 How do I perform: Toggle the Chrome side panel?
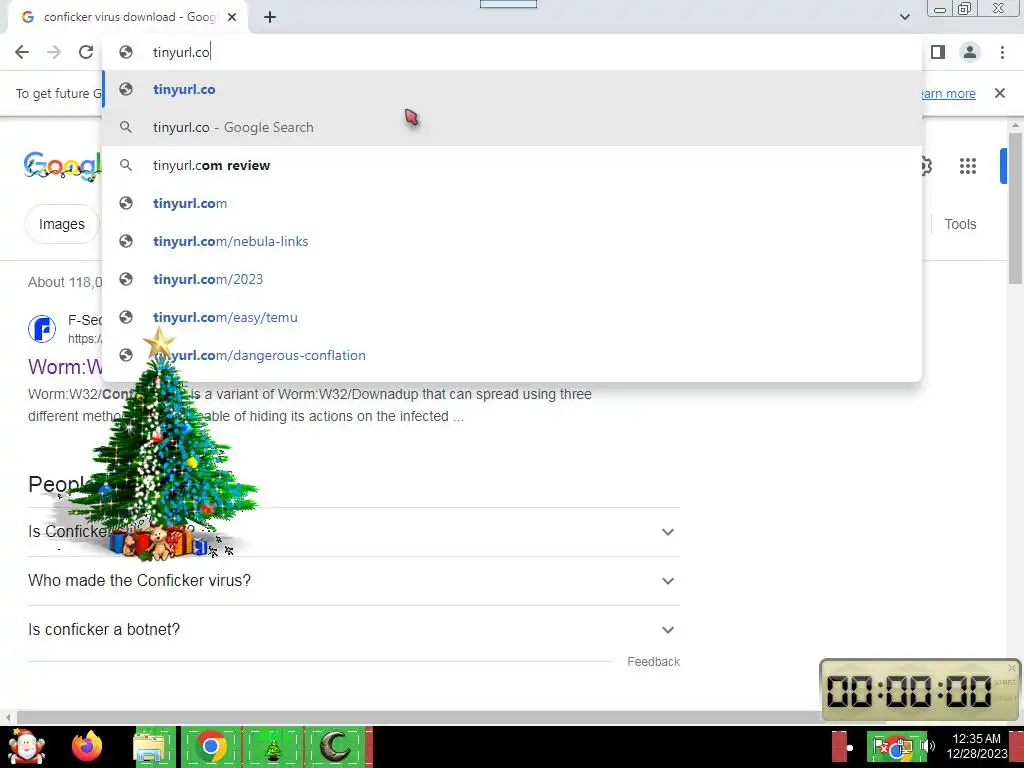[x=938, y=52]
